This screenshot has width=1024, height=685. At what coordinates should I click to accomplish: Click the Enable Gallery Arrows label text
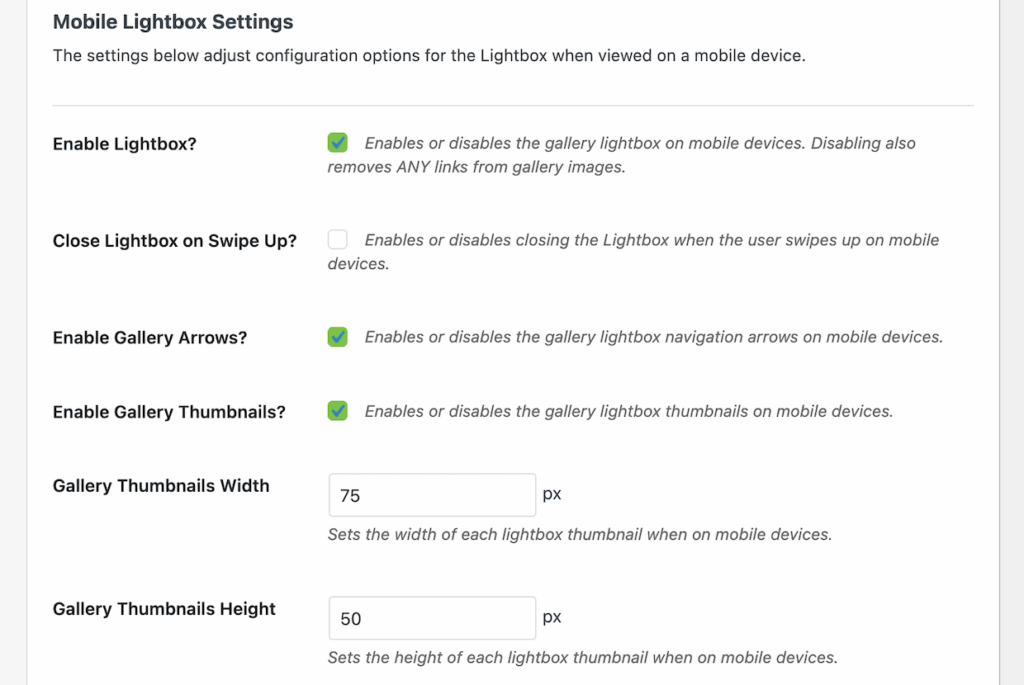click(x=149, y=337)
